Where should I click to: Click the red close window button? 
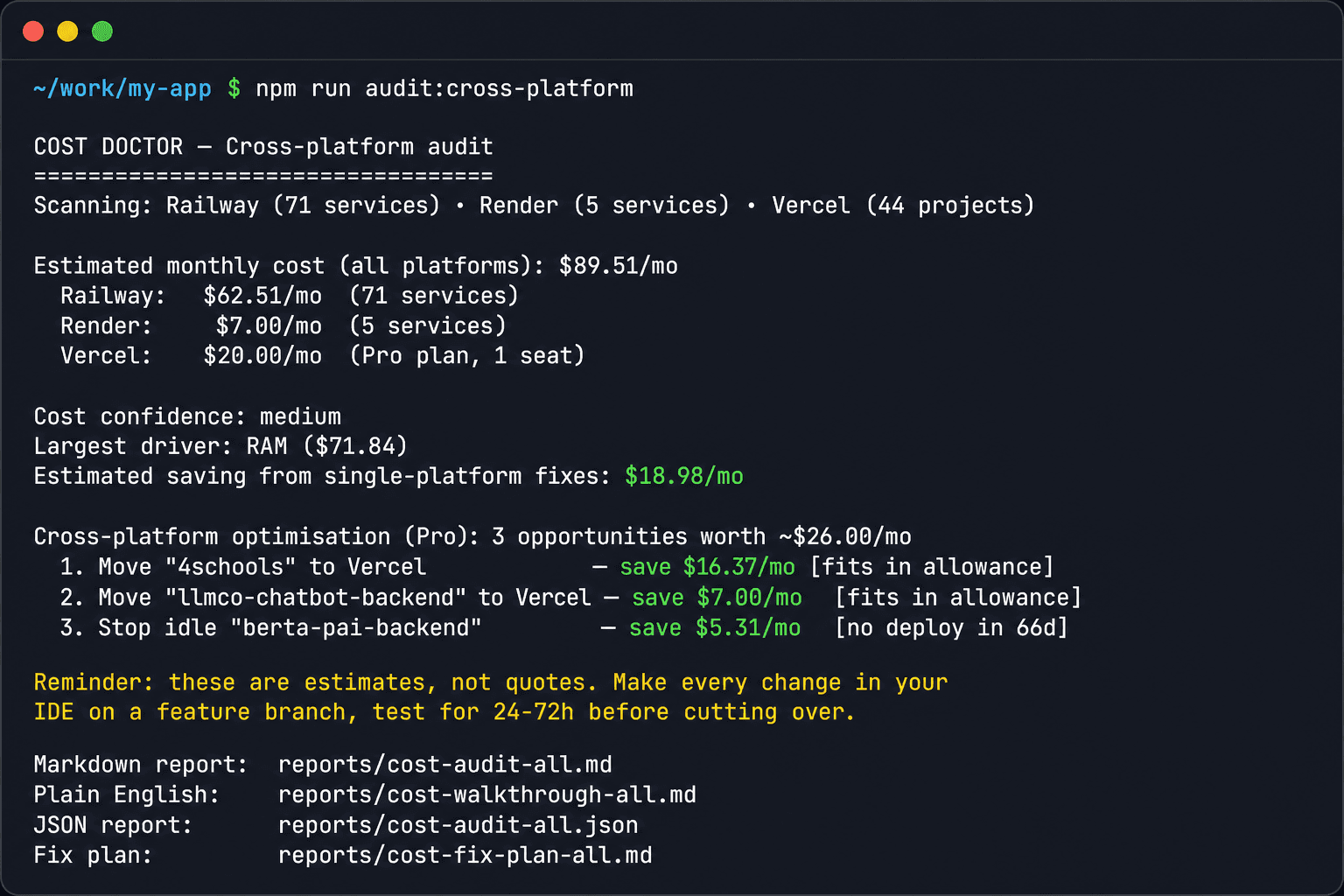33,31
